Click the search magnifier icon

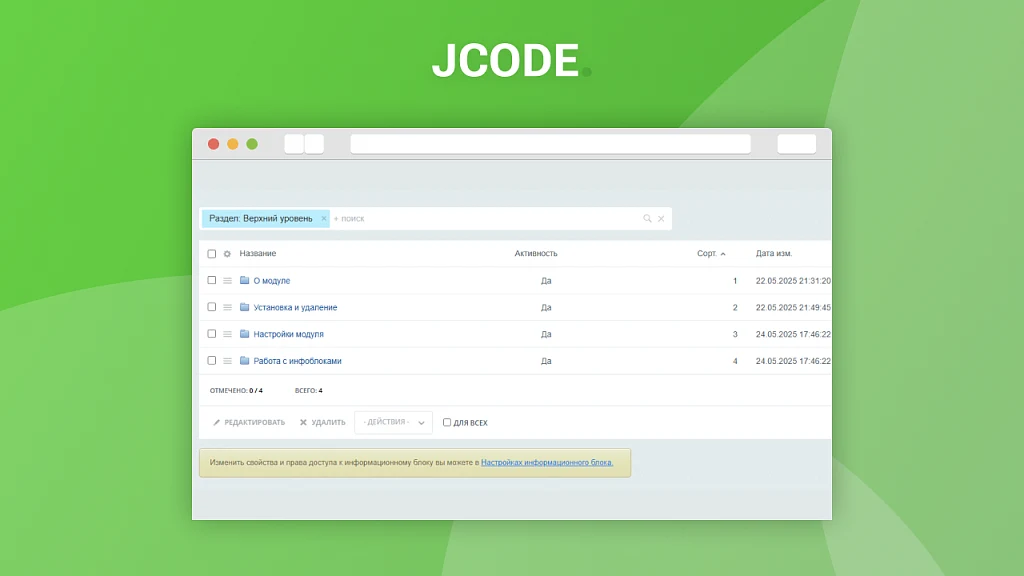(647, 219)
